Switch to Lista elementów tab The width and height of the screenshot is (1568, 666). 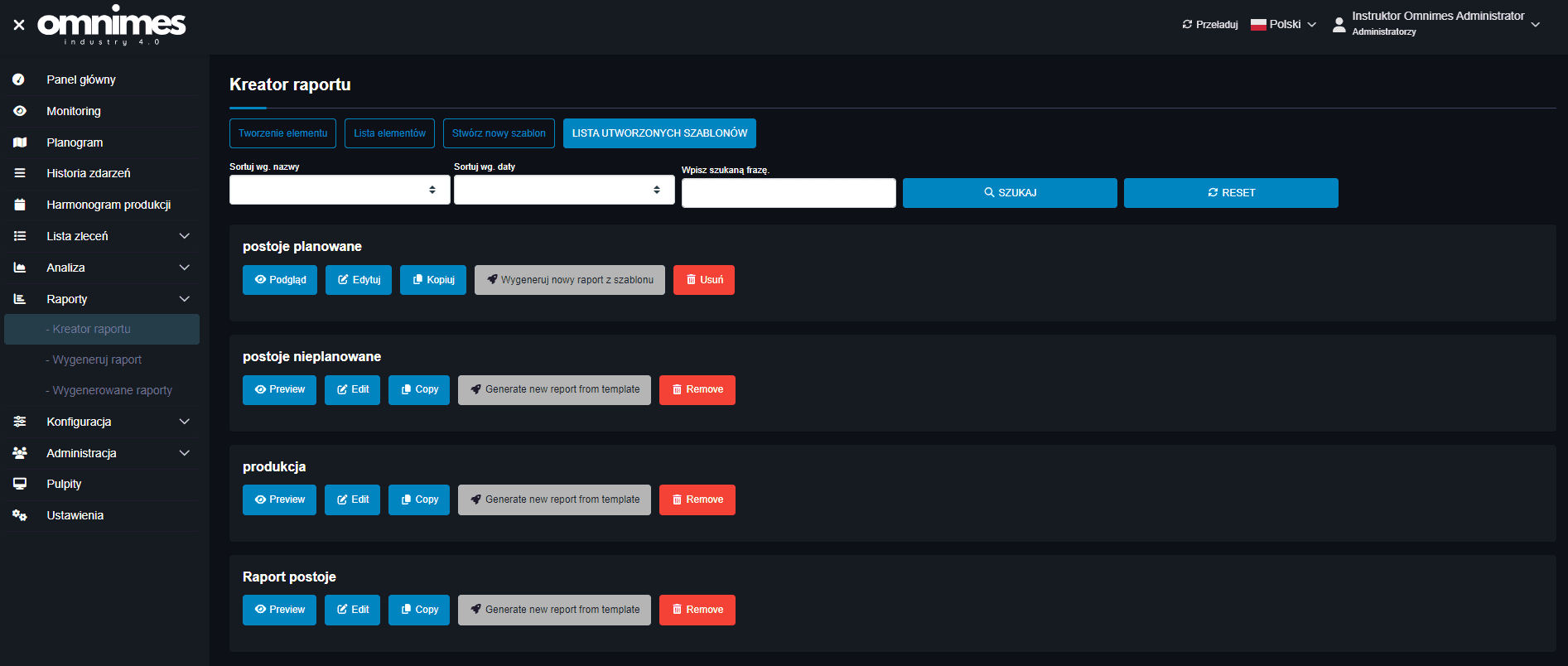coord(389,133)
